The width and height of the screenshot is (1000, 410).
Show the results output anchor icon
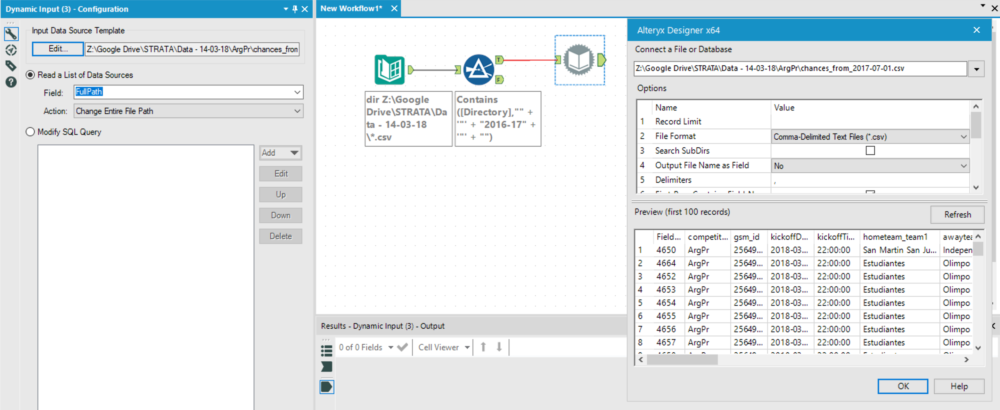tap(327, 386)
